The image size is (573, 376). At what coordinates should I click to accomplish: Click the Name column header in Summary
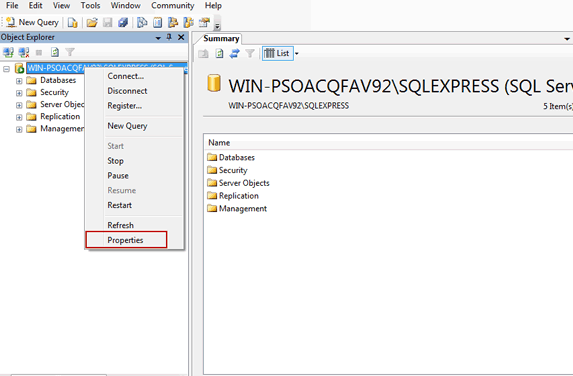219,143
